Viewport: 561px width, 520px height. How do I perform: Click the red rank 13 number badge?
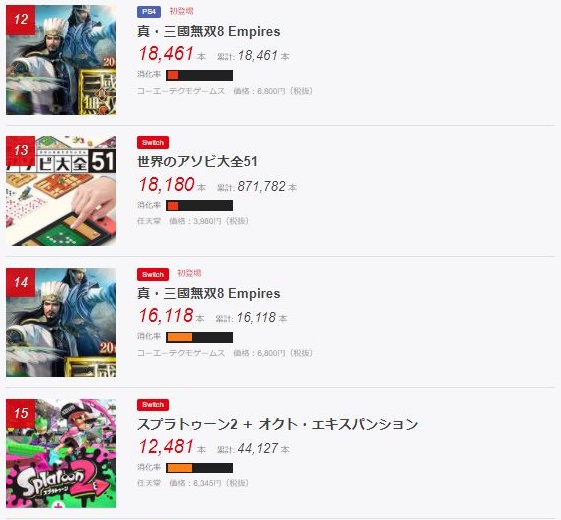[x=20, y=151]
